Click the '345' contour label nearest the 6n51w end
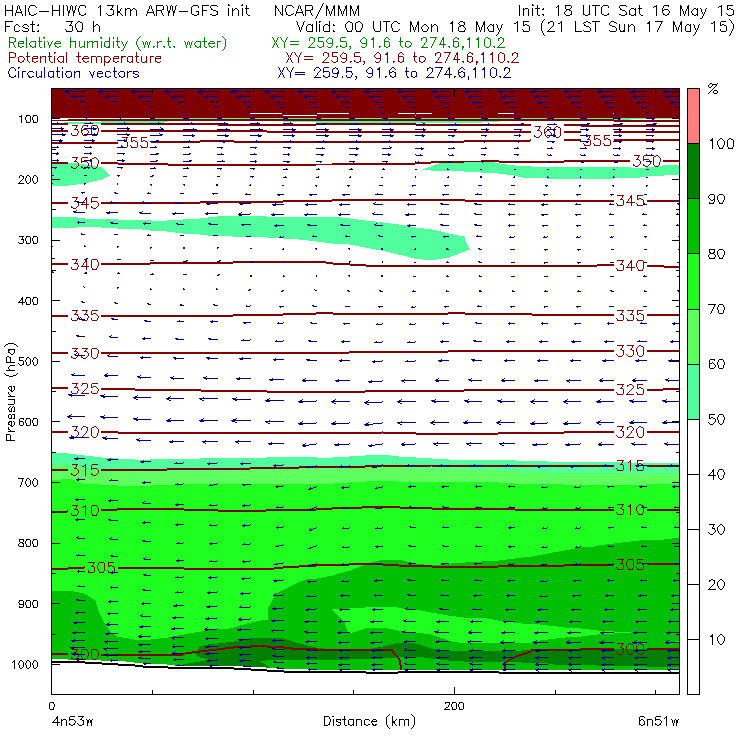740x740 pixels. pyautogui.click(x=630, y=201)
